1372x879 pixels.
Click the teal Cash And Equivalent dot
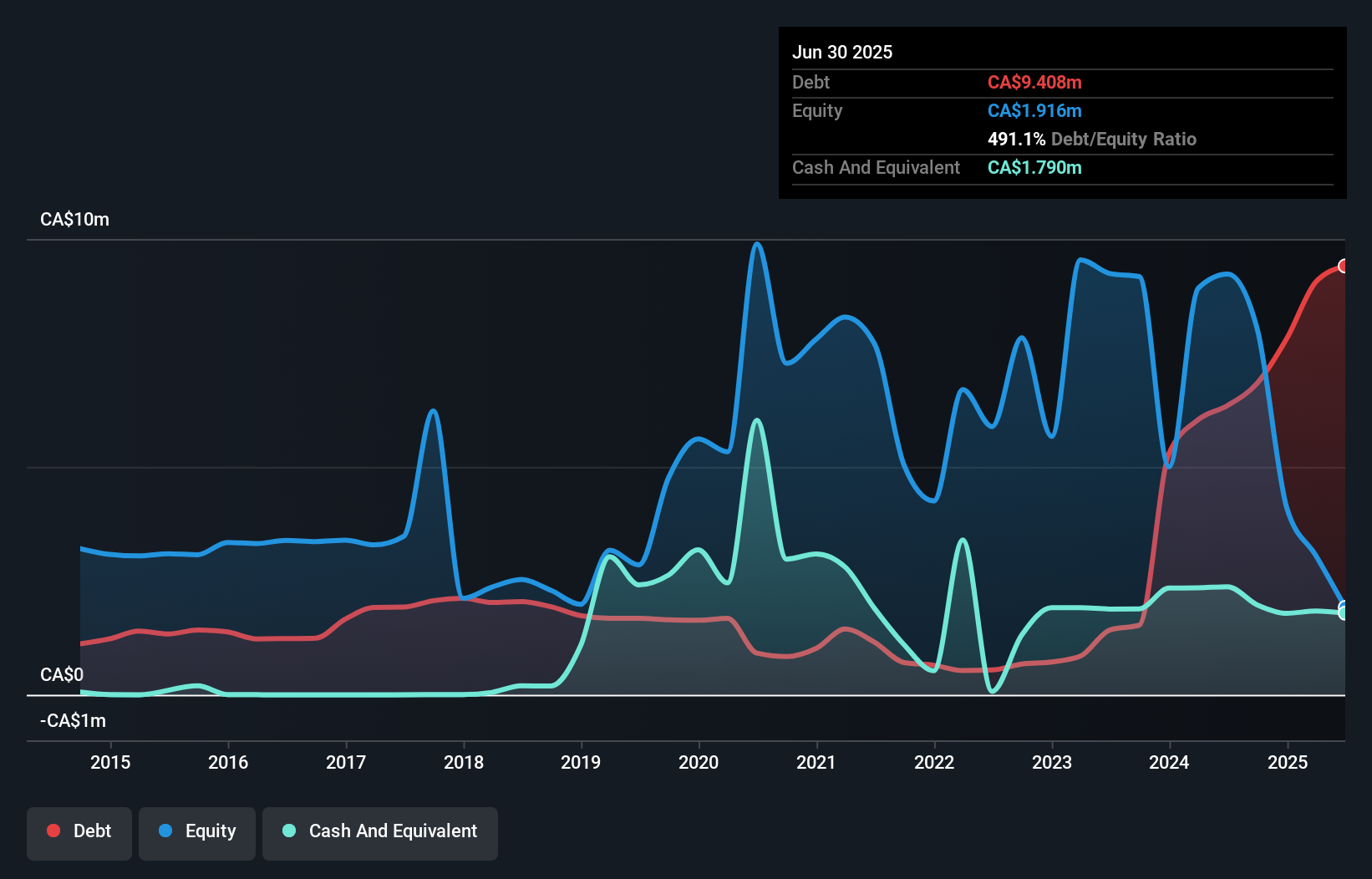(x=288, y=831)
